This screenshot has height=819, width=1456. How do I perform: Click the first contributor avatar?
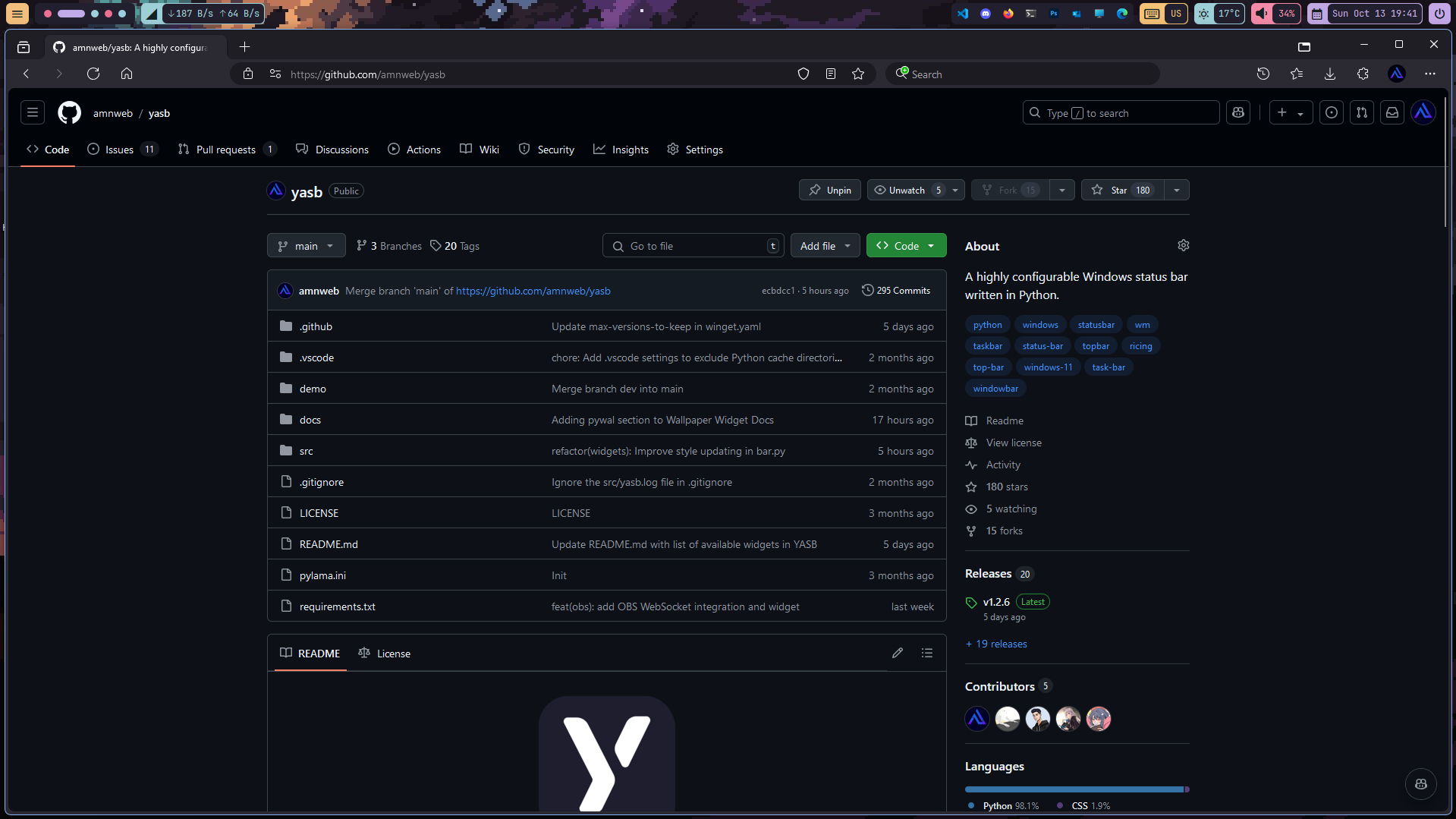(977, 718)
